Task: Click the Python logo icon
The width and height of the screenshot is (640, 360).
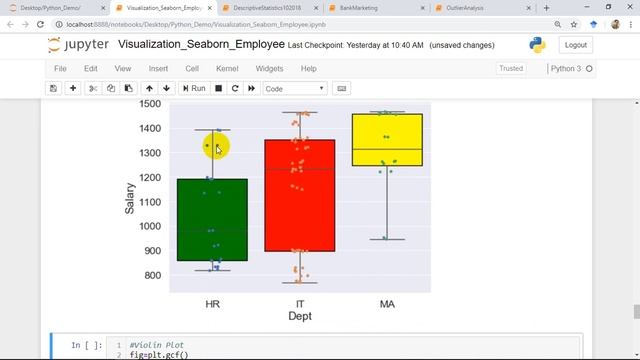Action: click(538, 45)
